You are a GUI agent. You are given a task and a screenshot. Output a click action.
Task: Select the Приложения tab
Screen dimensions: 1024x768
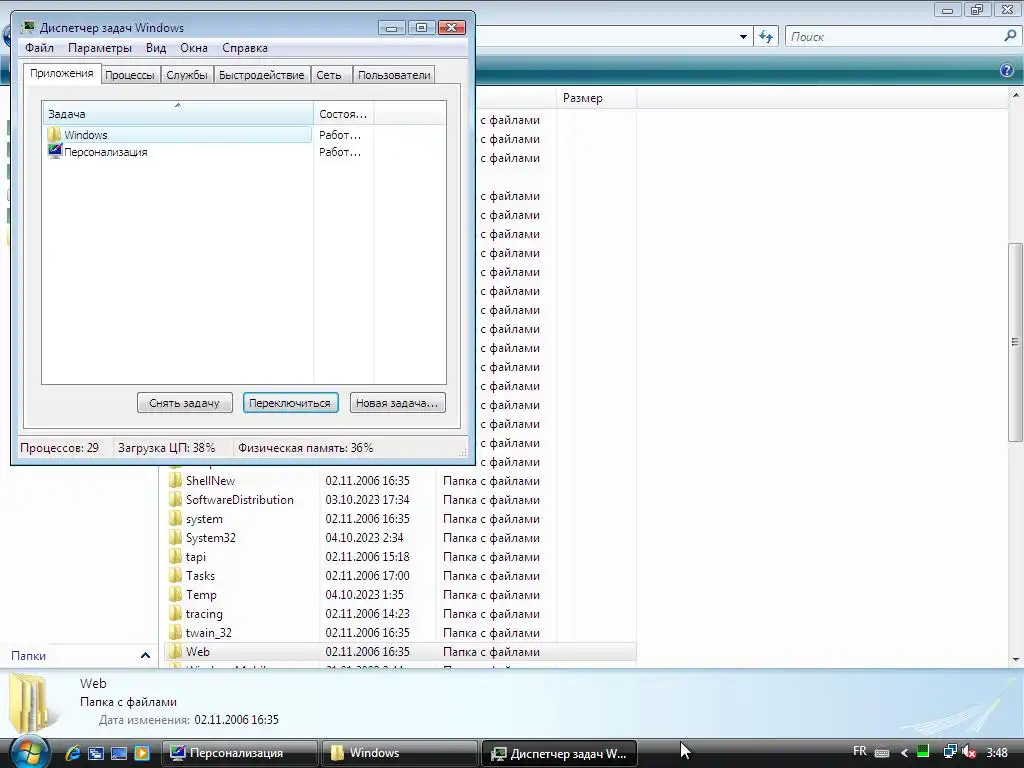(62, 73)
